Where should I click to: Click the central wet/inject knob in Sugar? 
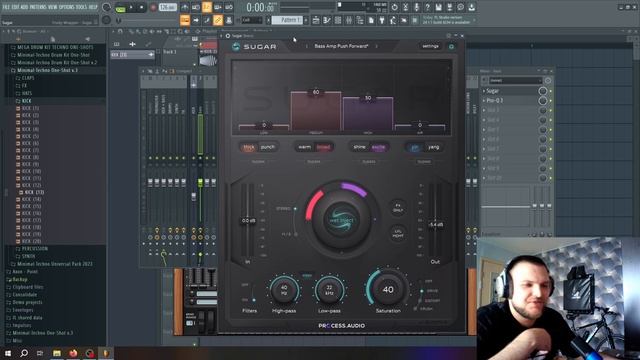(341, 220)
